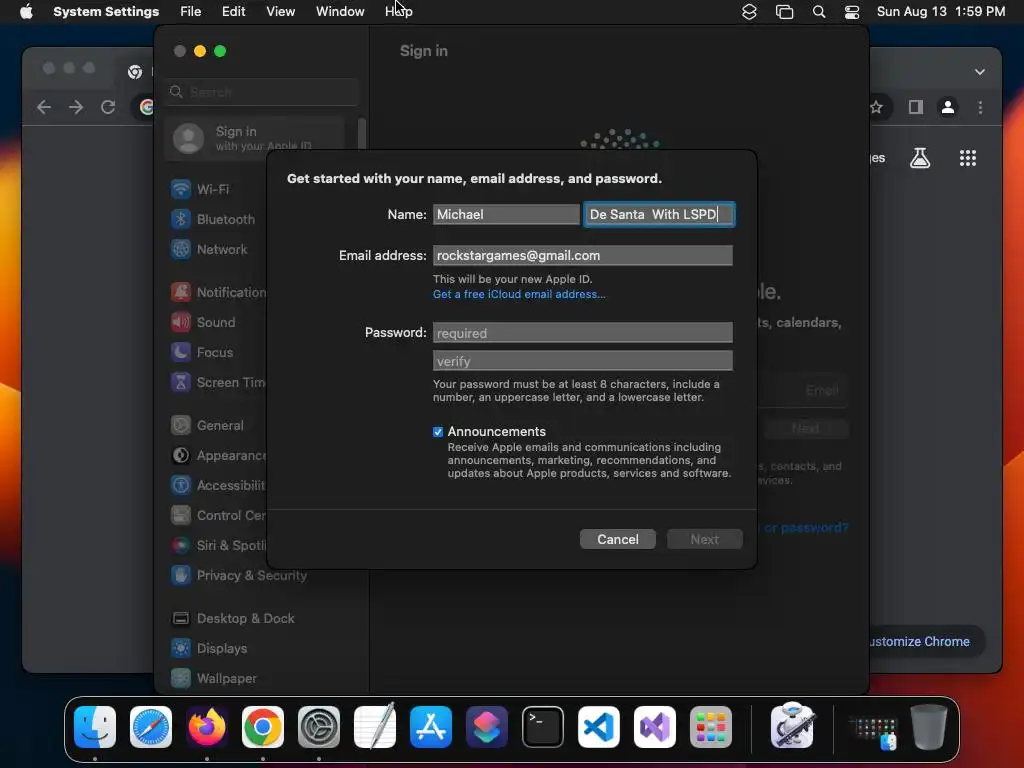Launch App Store from the Dock
The image size is (1024, 768).
[x=431, y=727]
